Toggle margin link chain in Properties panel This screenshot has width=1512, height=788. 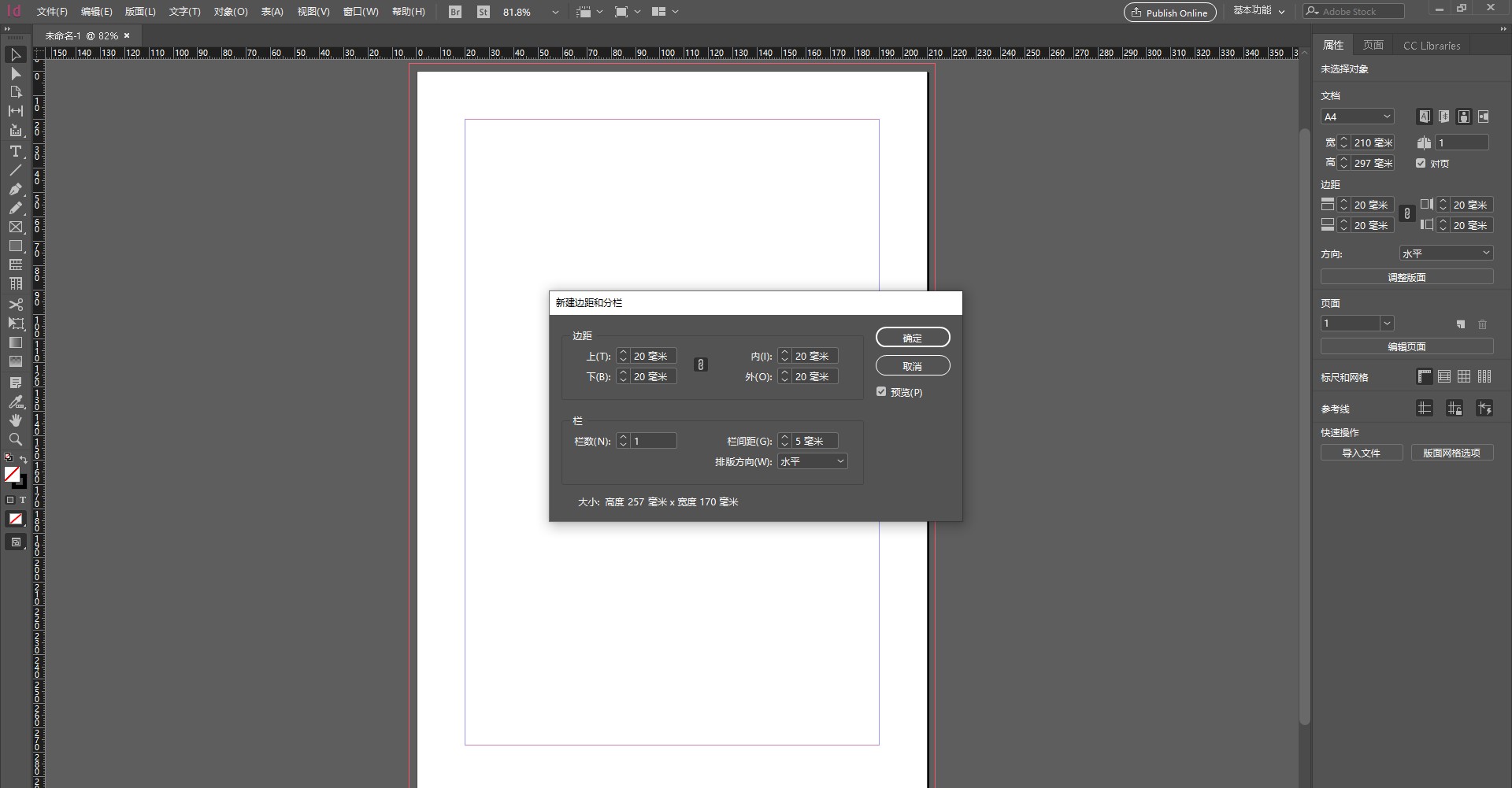click(x=1406, y=213)
